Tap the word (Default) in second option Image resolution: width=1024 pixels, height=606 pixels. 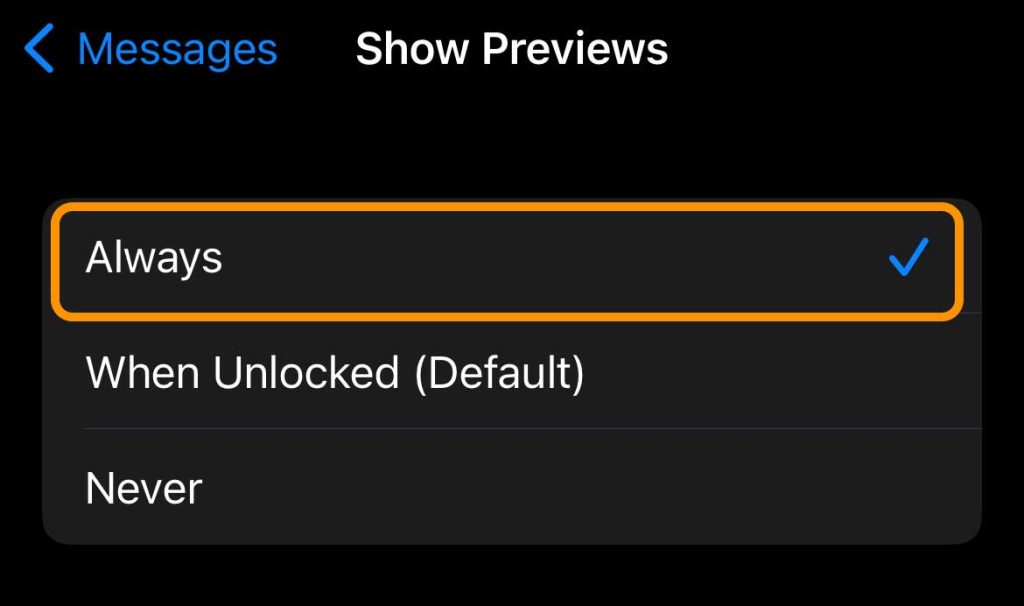tap(498, 373)
